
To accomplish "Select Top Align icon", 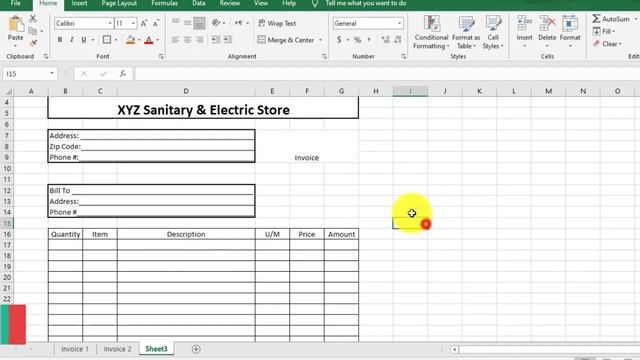I will [x=176, y=23].
